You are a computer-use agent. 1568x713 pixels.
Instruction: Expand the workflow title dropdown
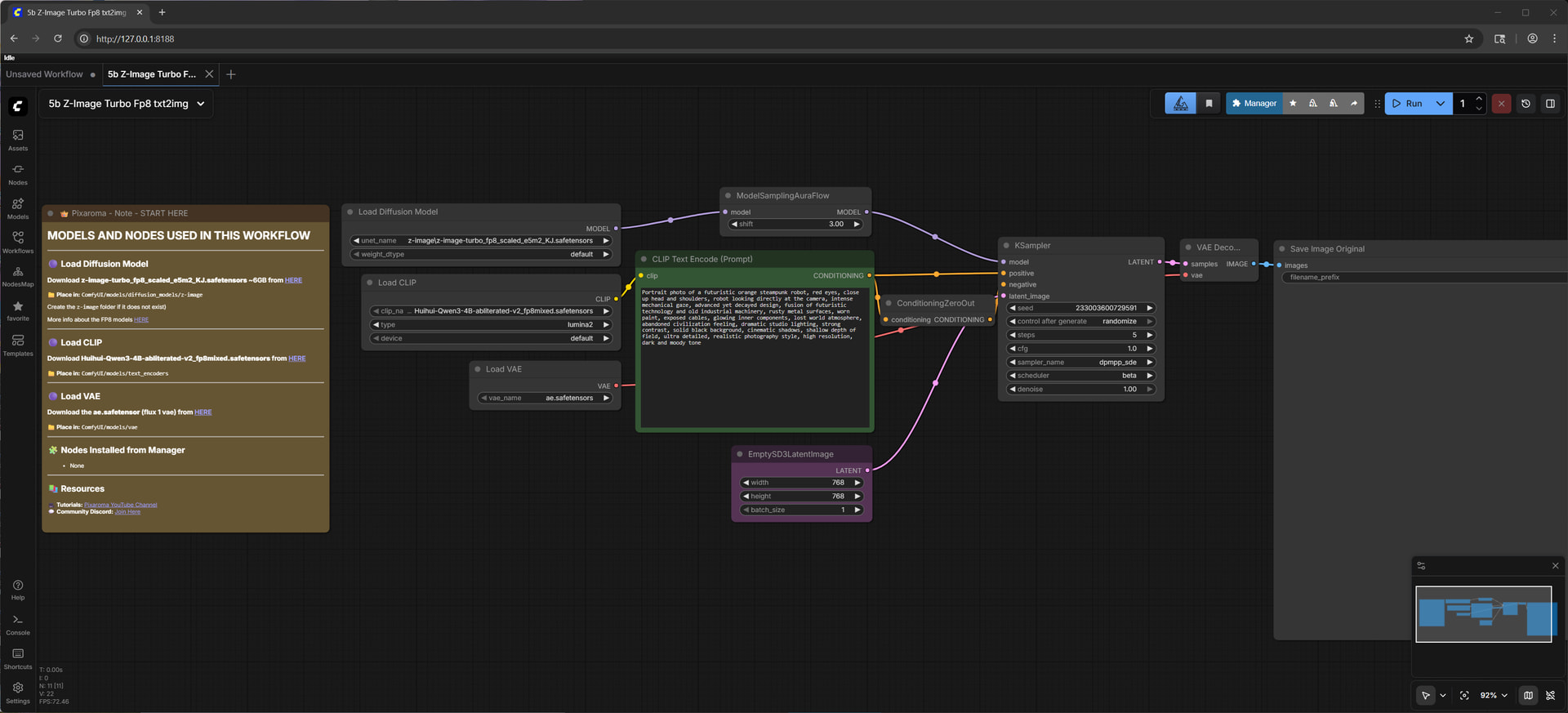(x=201, y=104)
